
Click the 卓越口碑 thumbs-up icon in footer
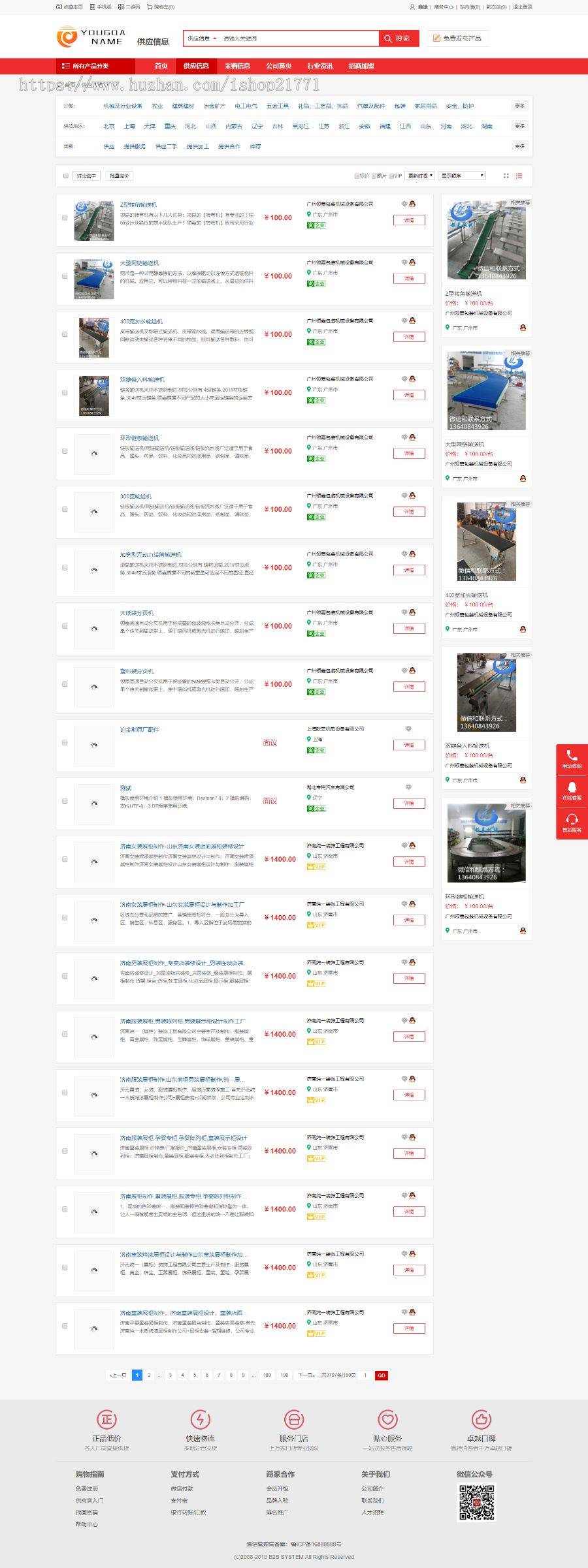tap(482, 1419)
